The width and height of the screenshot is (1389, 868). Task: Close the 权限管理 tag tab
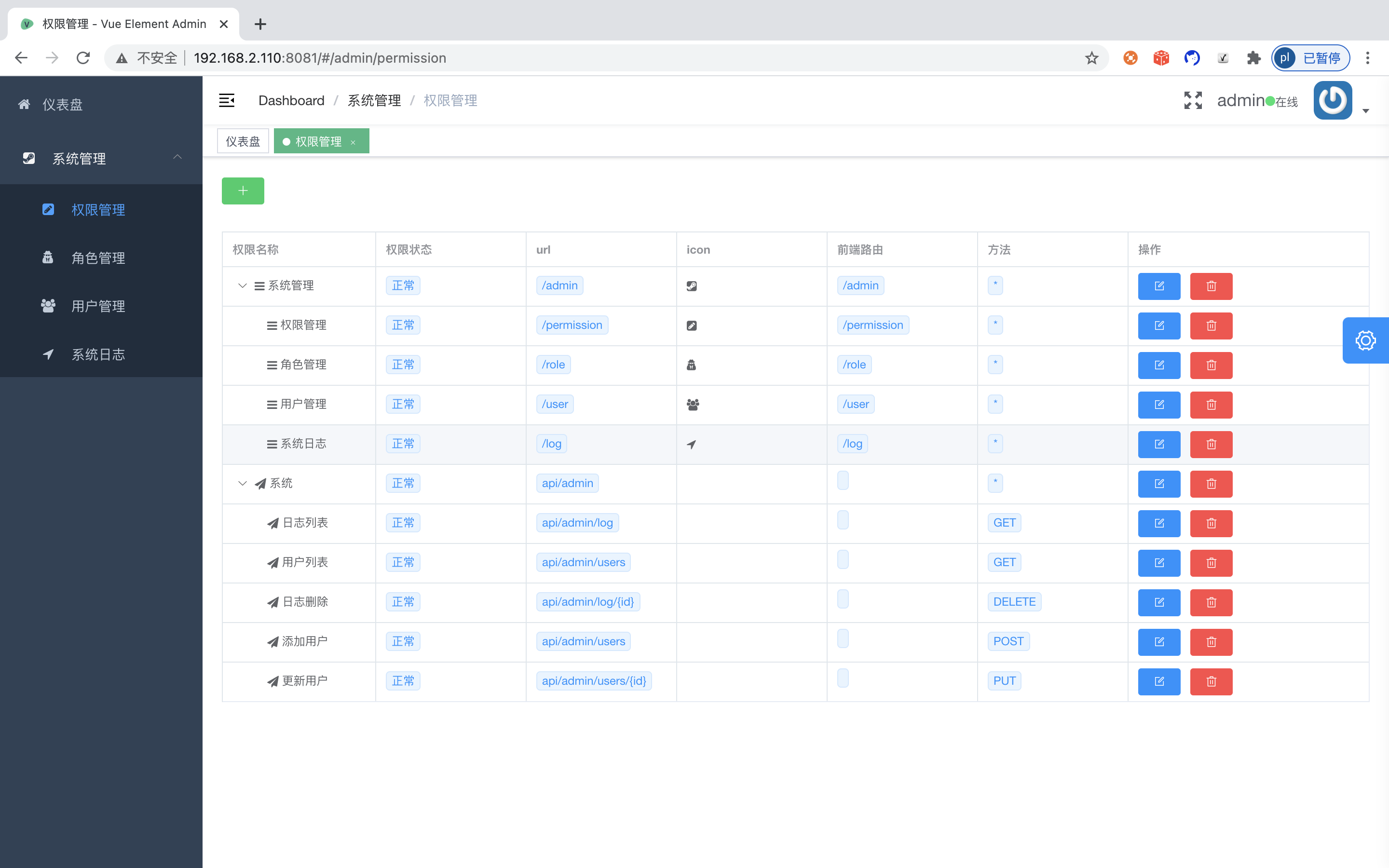coord(353,142)
